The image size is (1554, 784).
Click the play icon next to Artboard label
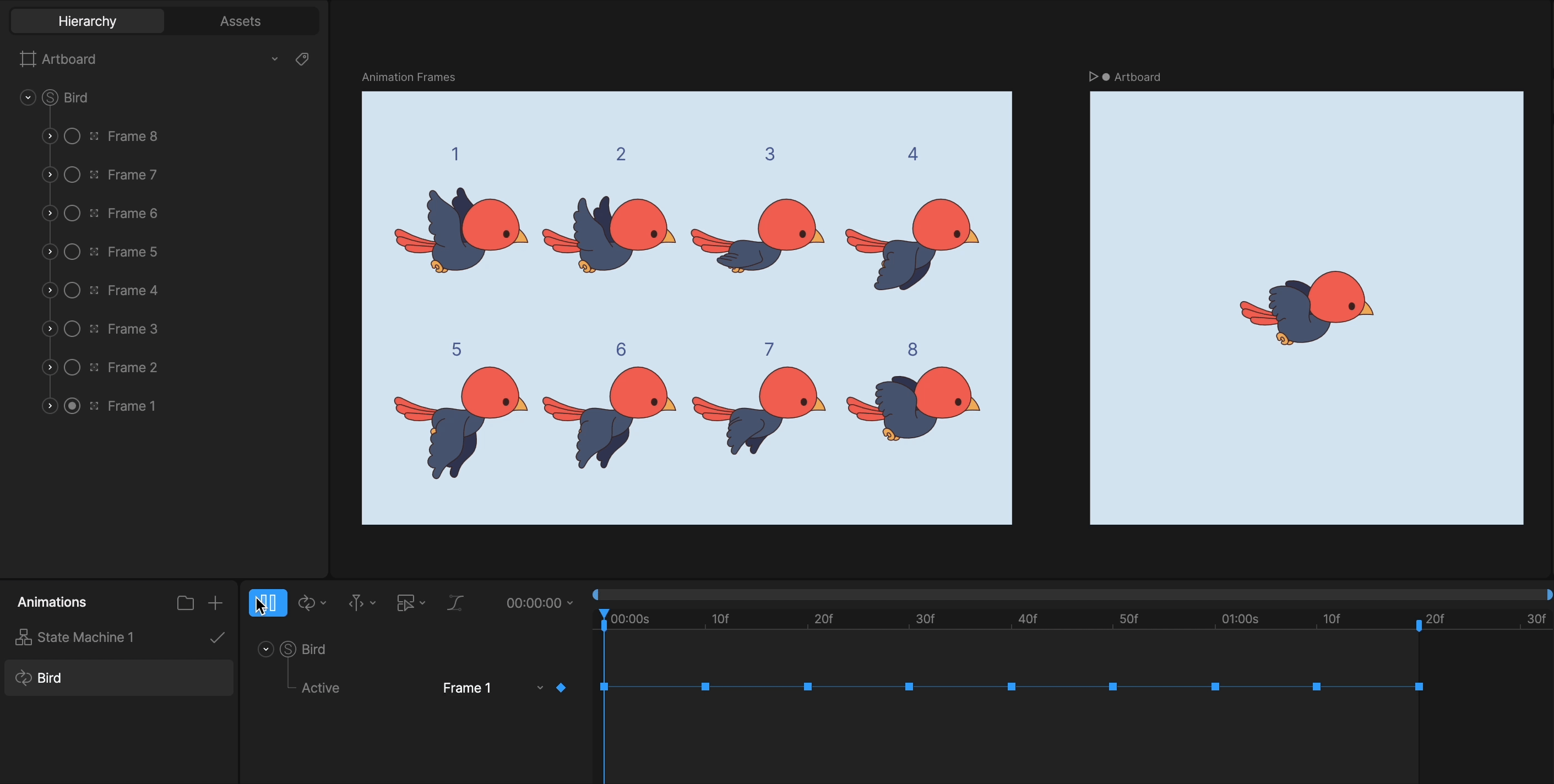(x=1093, y=77)
